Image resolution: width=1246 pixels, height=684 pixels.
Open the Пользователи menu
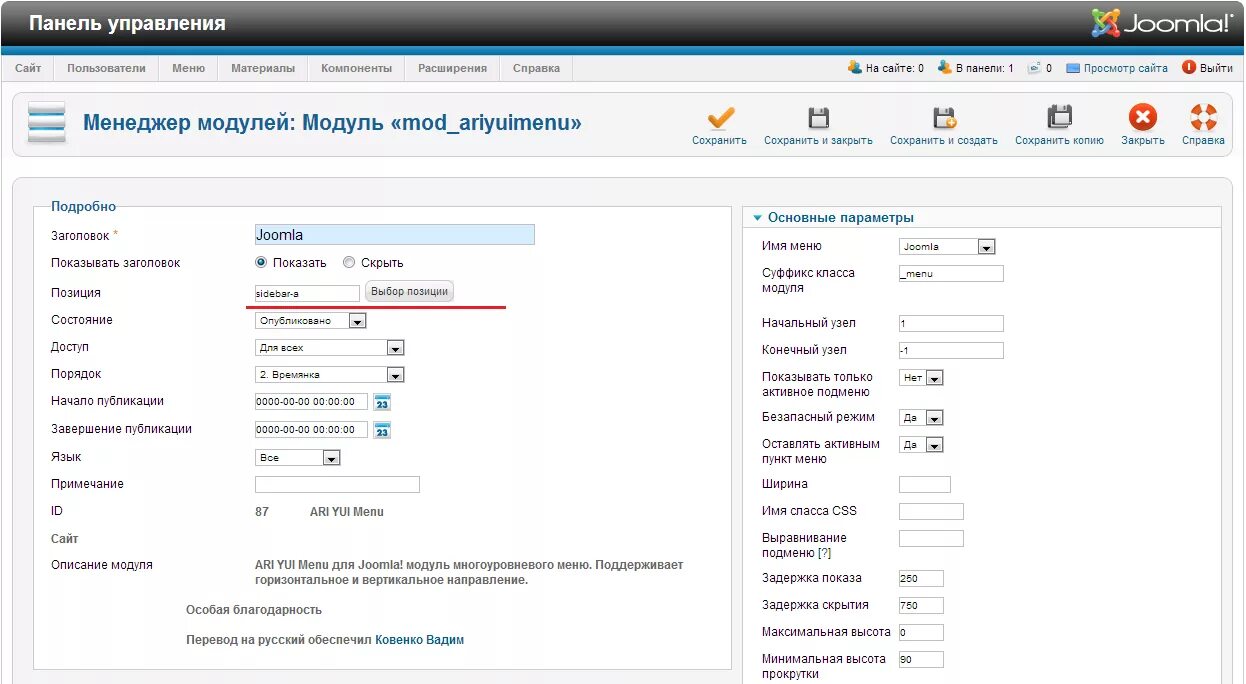coord(106,68)
